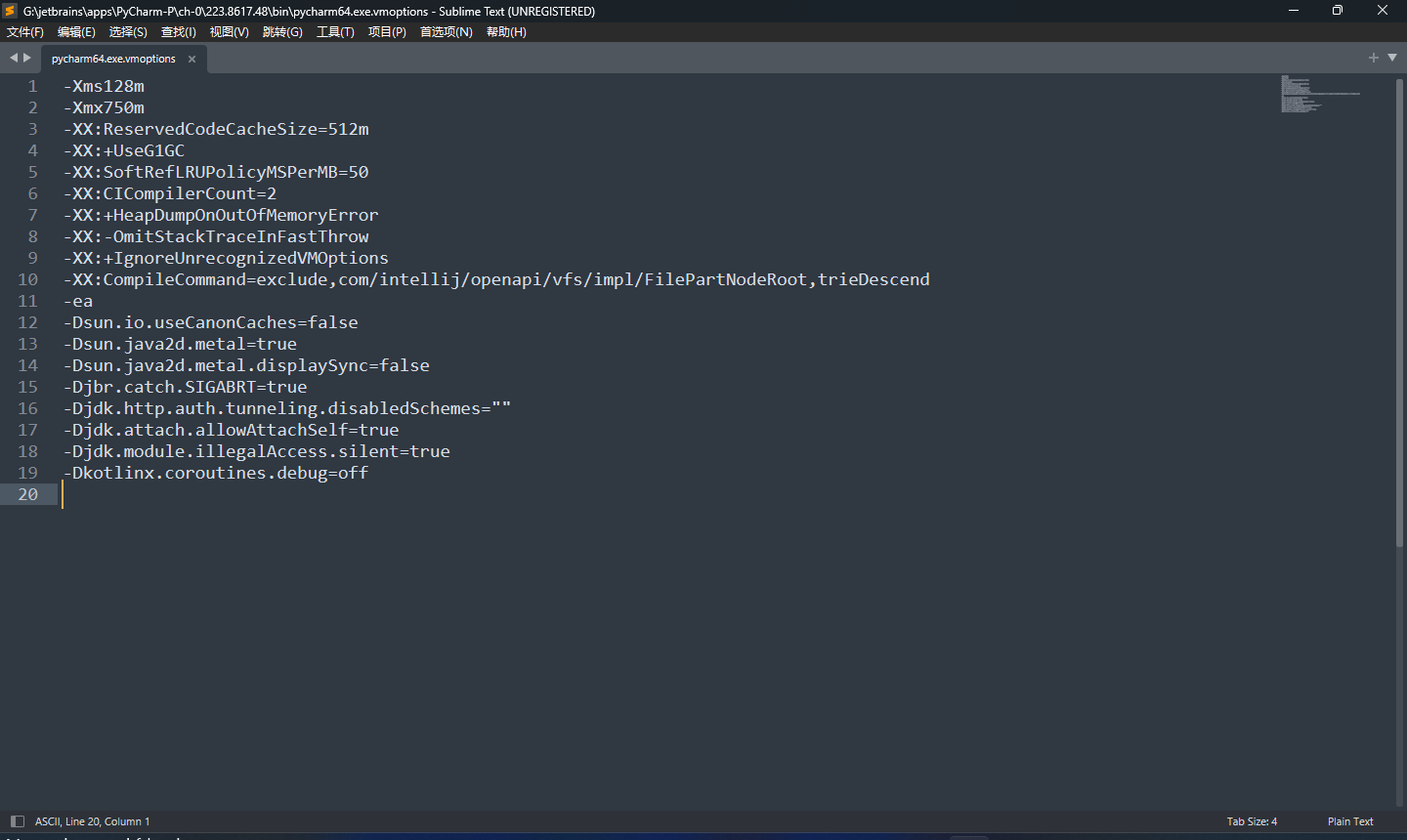Click the vertical editor scrollbar
This screenshot has width=1407, height=840.
[1399, 313]
